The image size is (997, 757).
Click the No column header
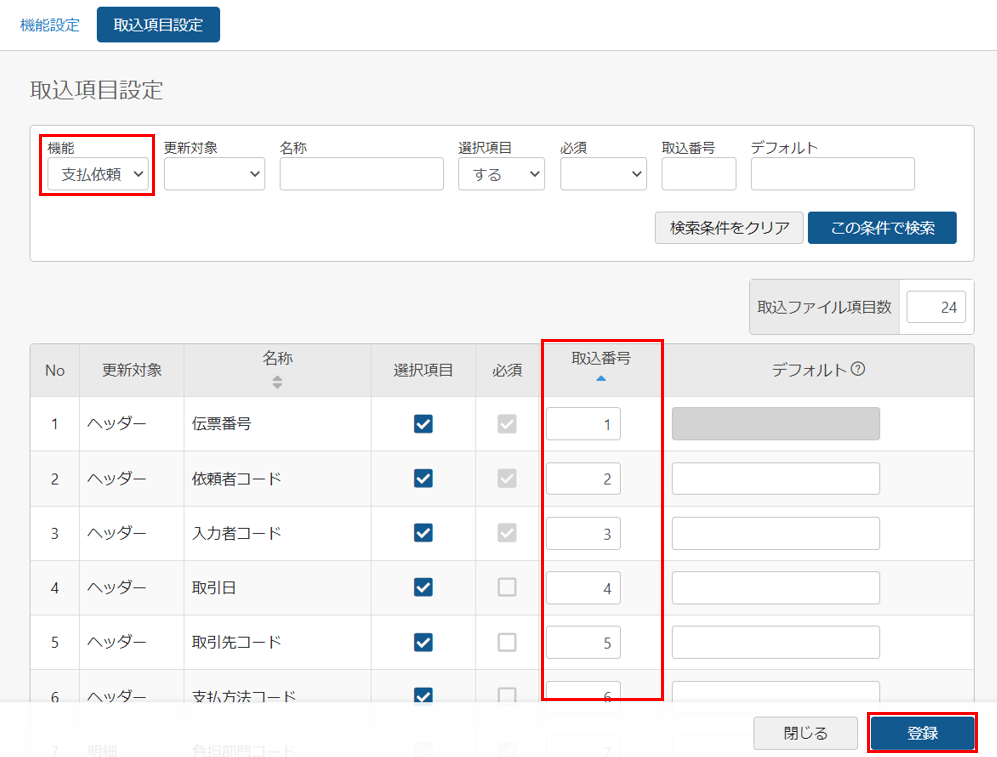point(55,371)
